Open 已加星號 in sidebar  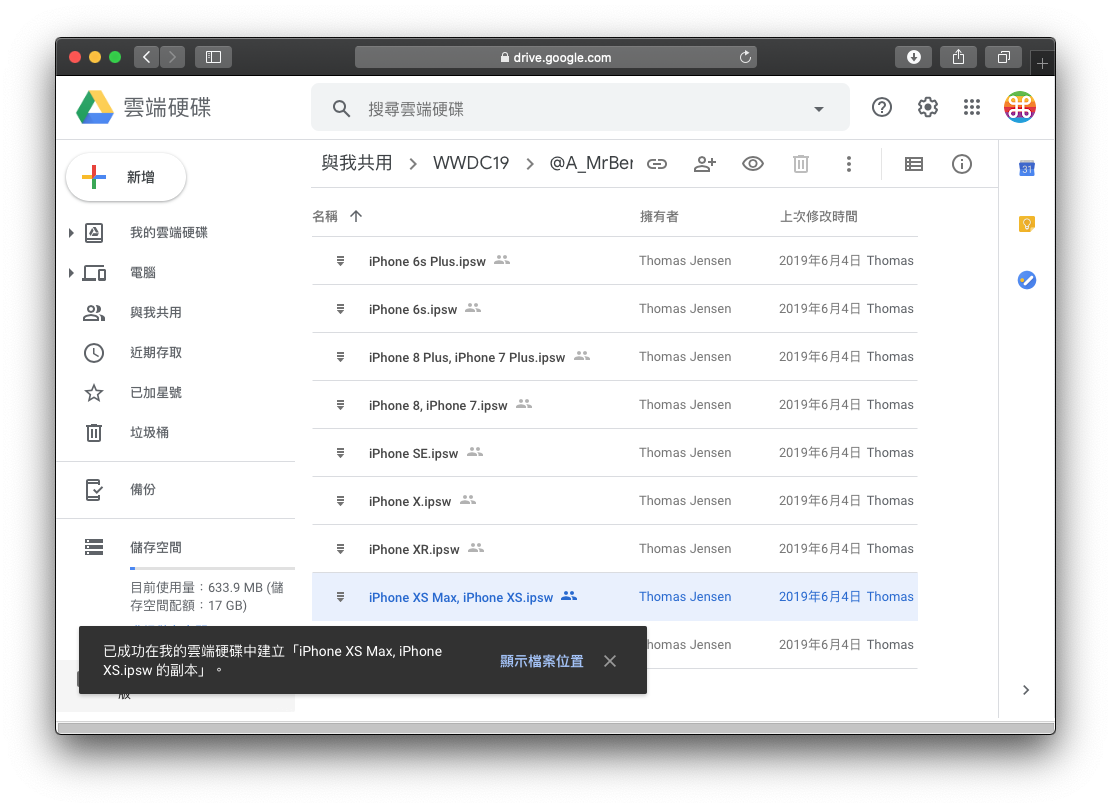(156, 393)
